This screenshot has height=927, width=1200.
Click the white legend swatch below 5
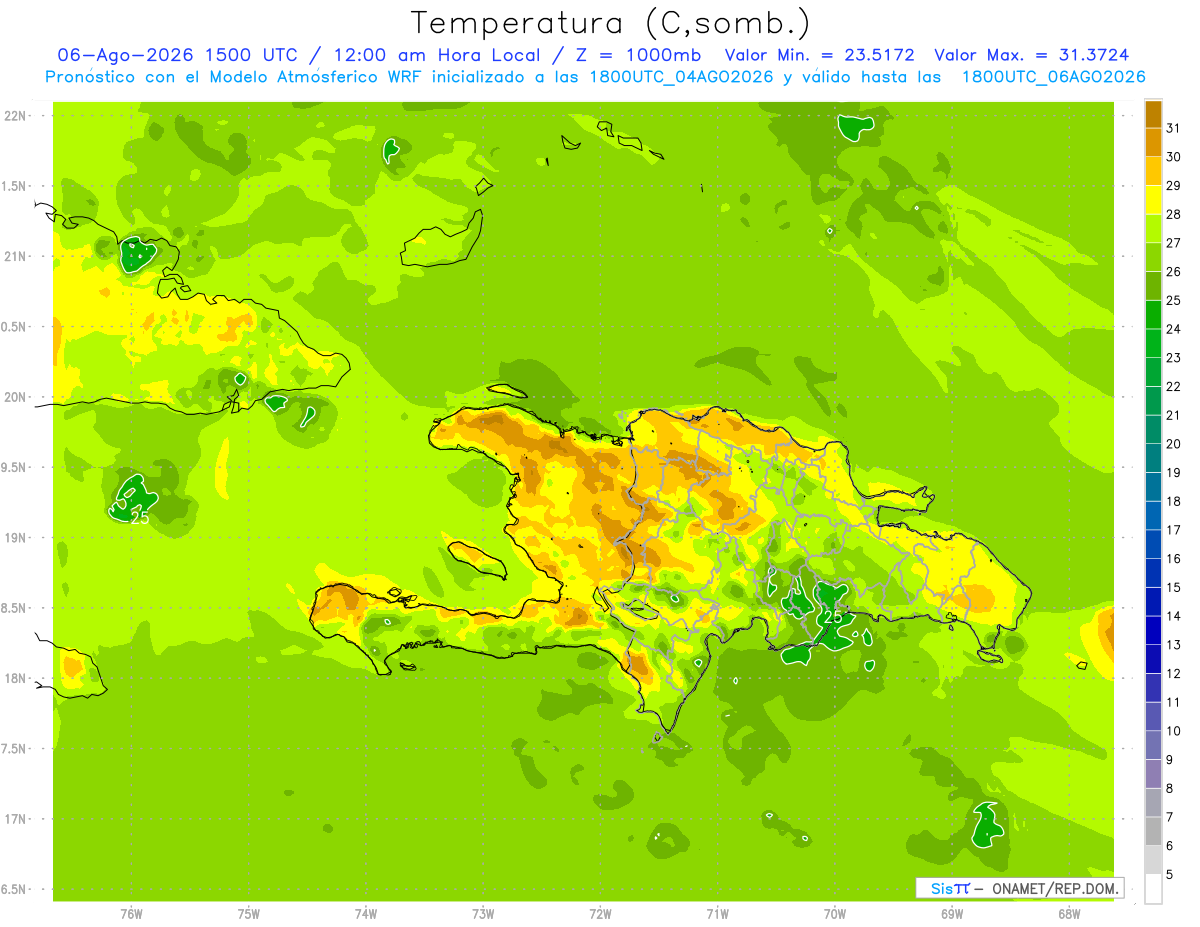1153,889
